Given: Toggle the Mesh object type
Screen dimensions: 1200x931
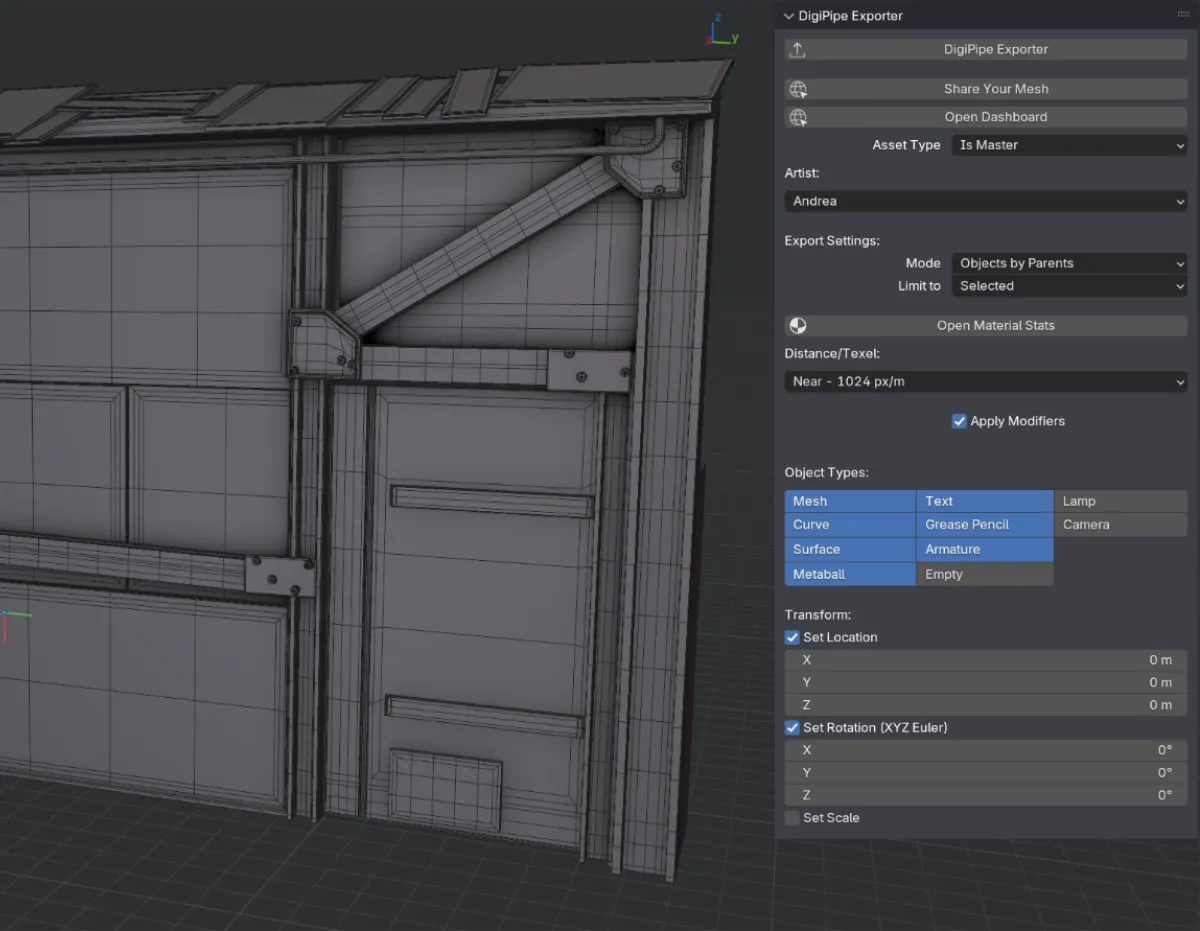Looking at the screenshot, I should (850, 501).
